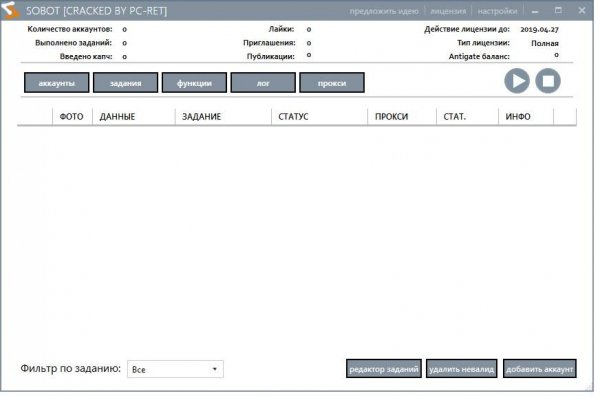Click the Фильтр по заданию label
Screen dimensions: 600x398
click(x=70, y=368)
